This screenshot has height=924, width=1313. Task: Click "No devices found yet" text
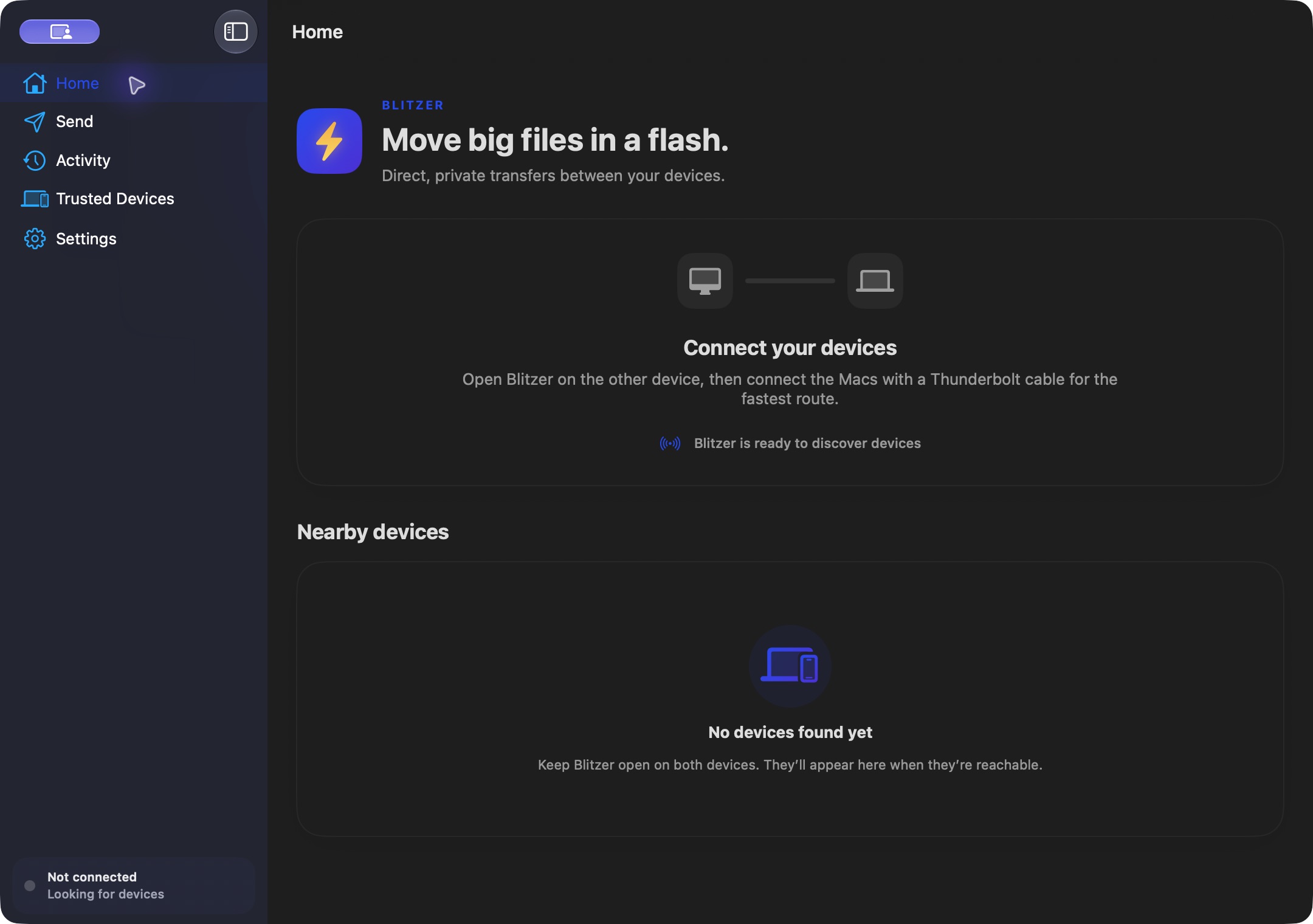coord(790,733)
